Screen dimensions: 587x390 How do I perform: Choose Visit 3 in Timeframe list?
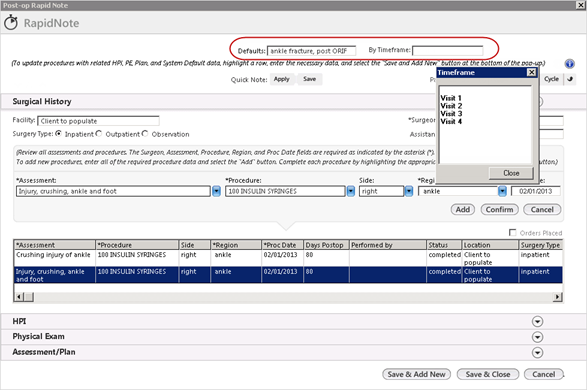[451, 114]
